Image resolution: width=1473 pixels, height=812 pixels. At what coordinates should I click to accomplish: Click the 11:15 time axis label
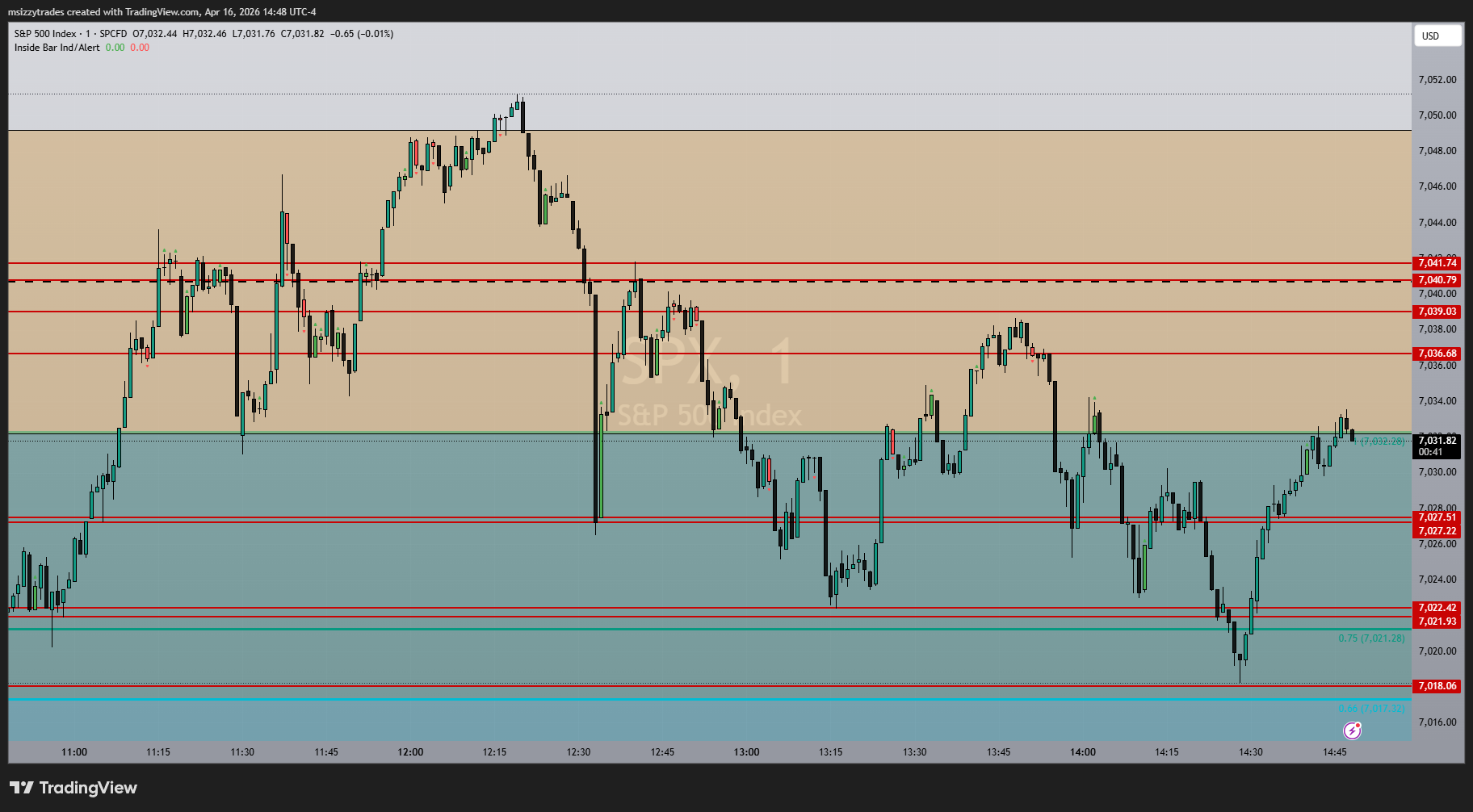(x=158, y=752)
